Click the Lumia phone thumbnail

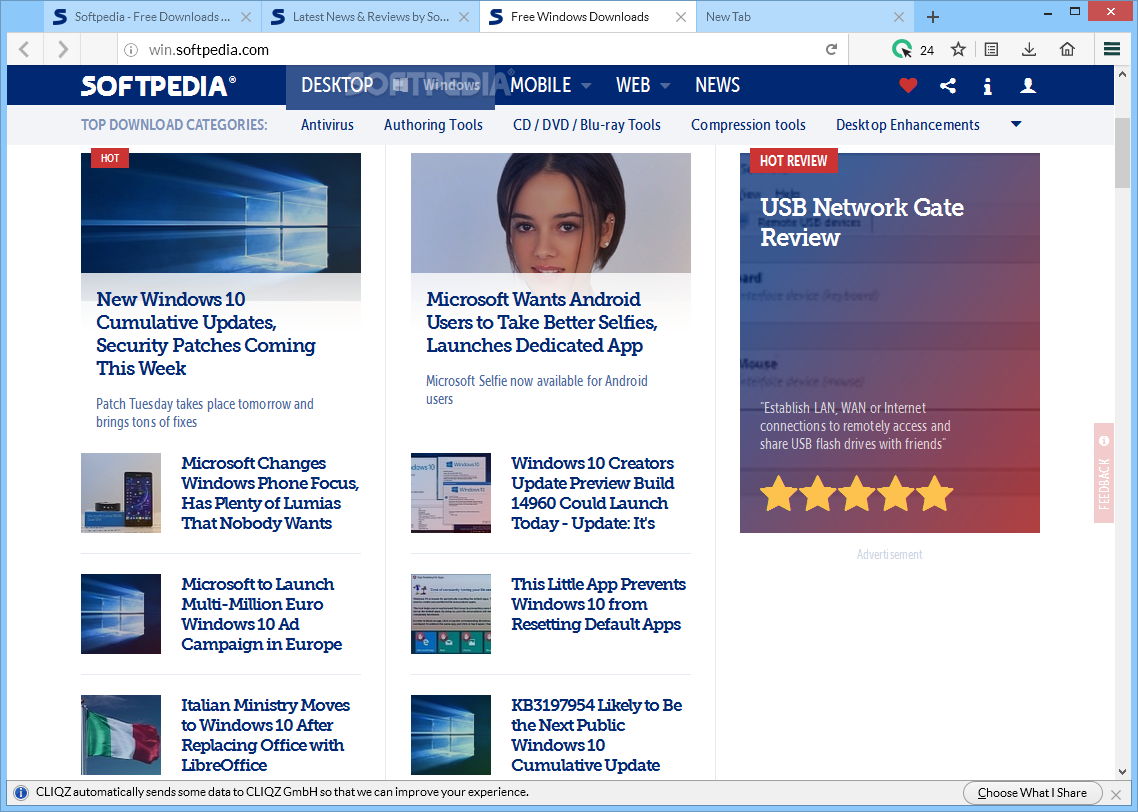point(120,493)
